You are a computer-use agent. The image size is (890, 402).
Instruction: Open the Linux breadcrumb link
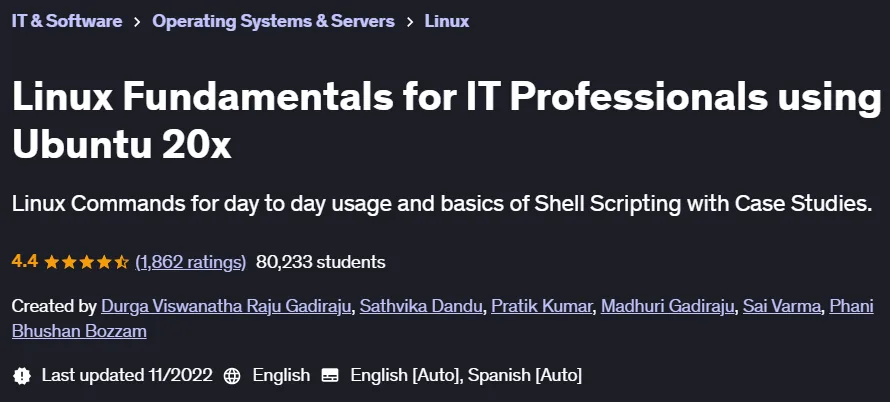pyautogui.click(x=447, y=22)
